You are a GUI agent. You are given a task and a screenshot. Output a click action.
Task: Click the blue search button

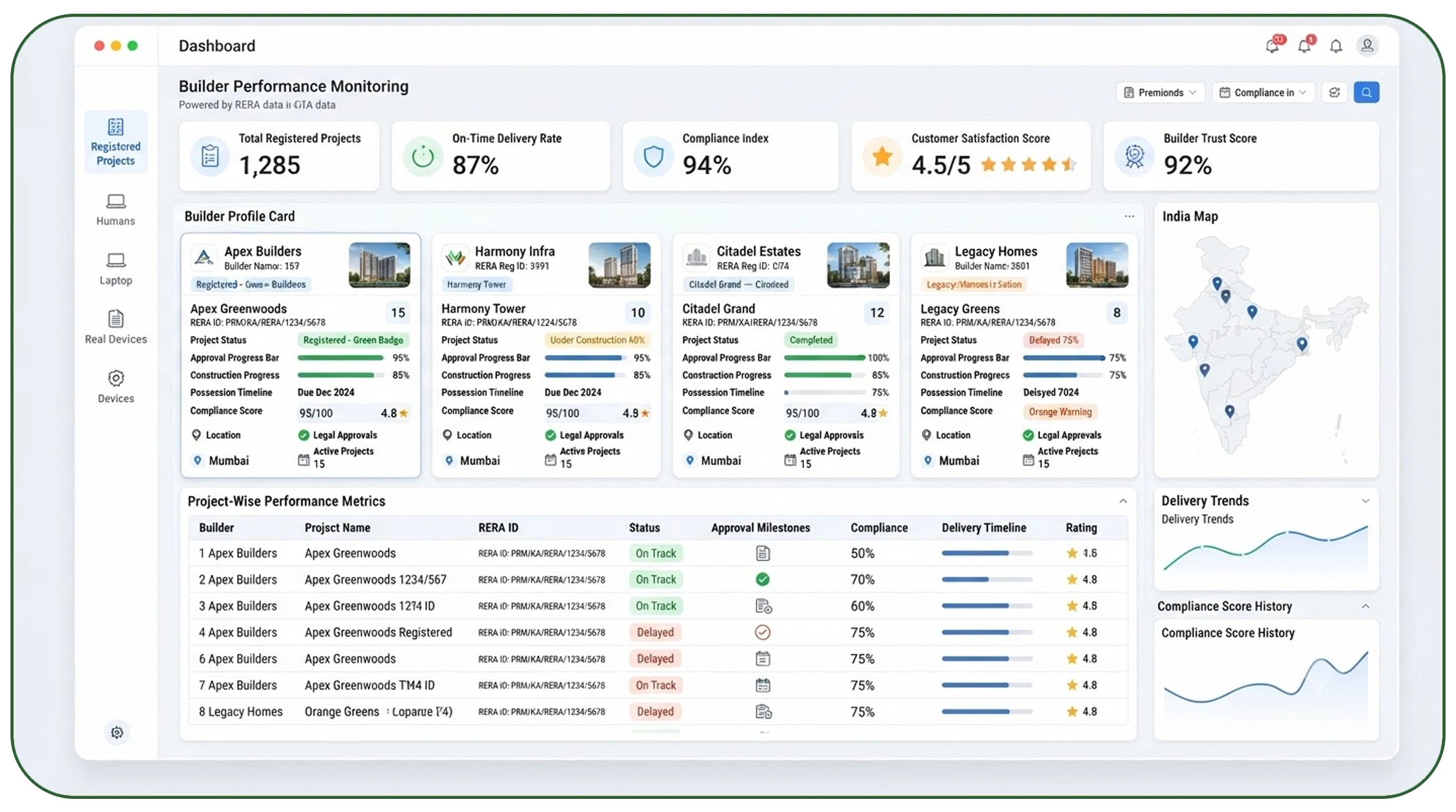(1366, 92)
